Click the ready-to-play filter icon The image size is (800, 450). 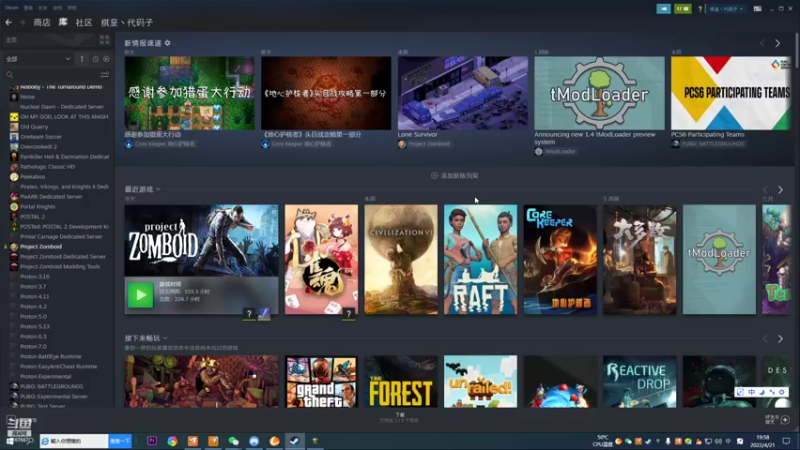point(106,59)
